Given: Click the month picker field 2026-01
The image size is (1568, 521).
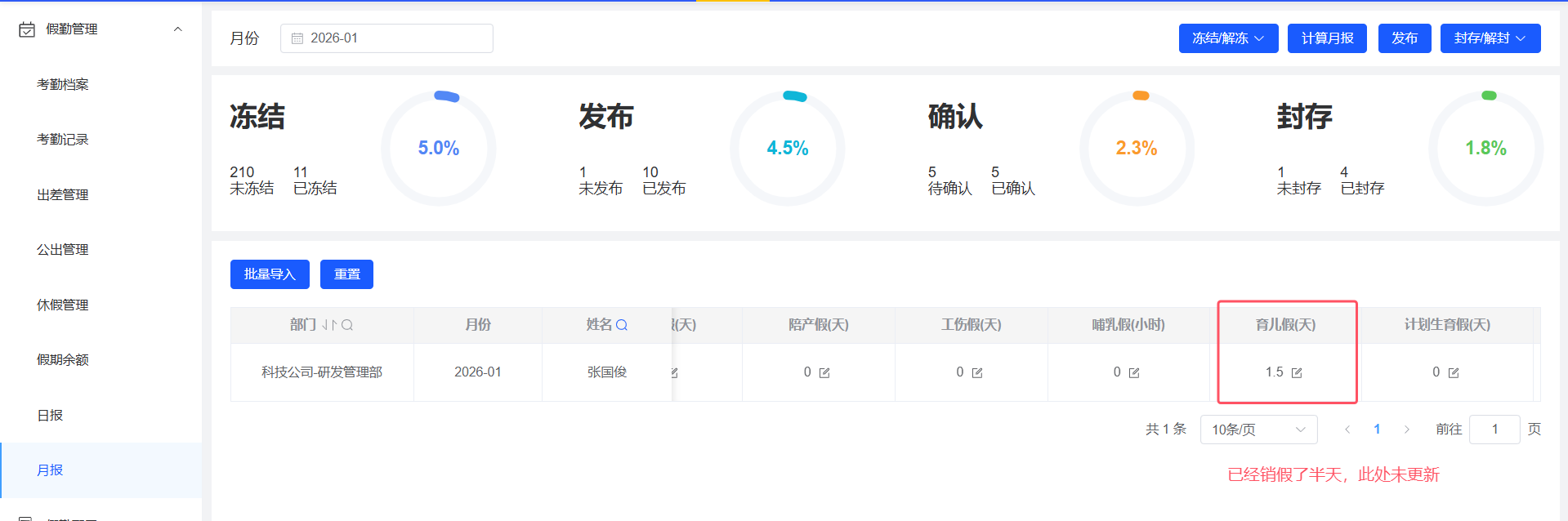Looking at the screenshot, I should [386, 38].
